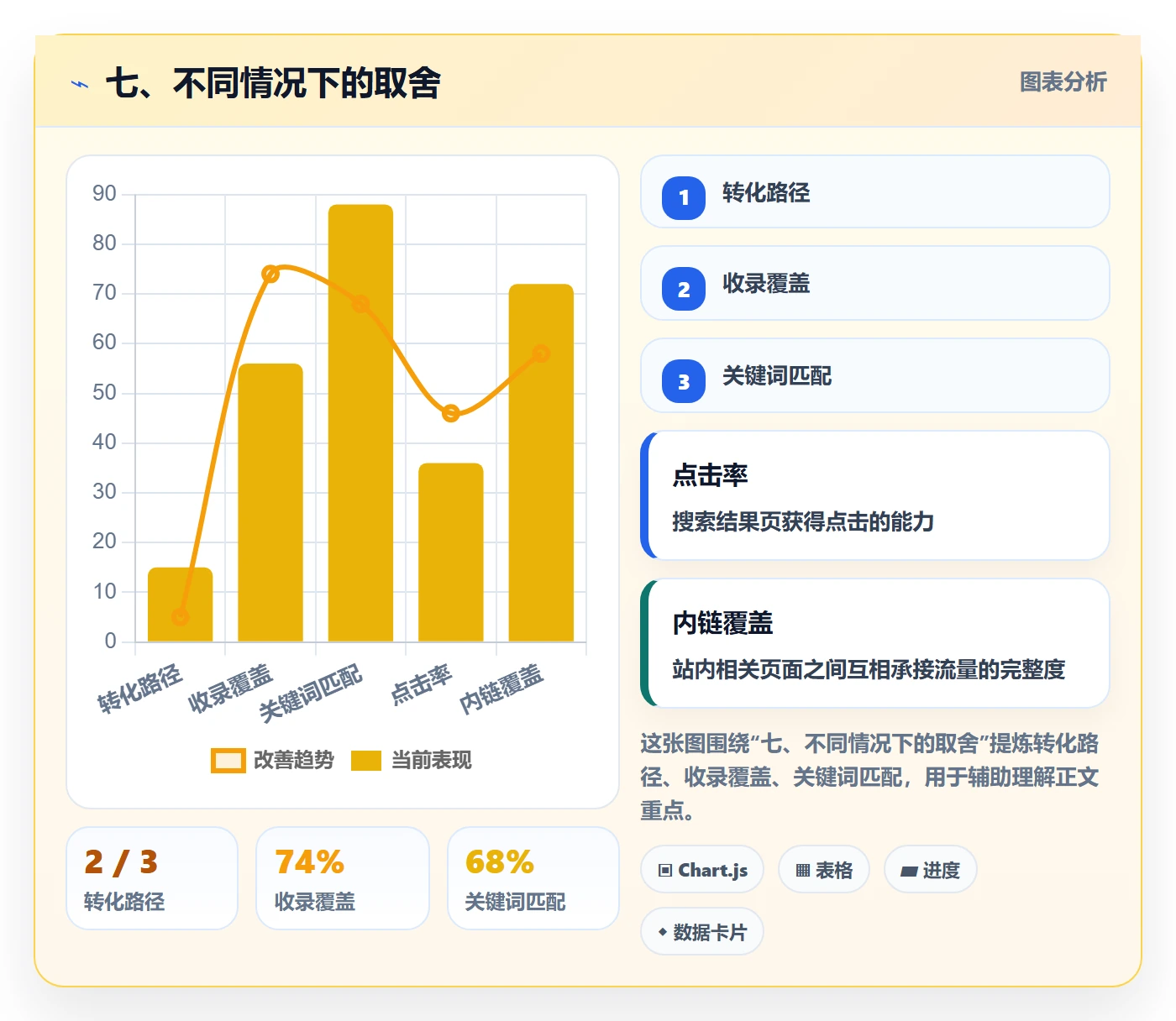
Task: Click the bar icon in 进度 tag
Action: tap(908, 872)
